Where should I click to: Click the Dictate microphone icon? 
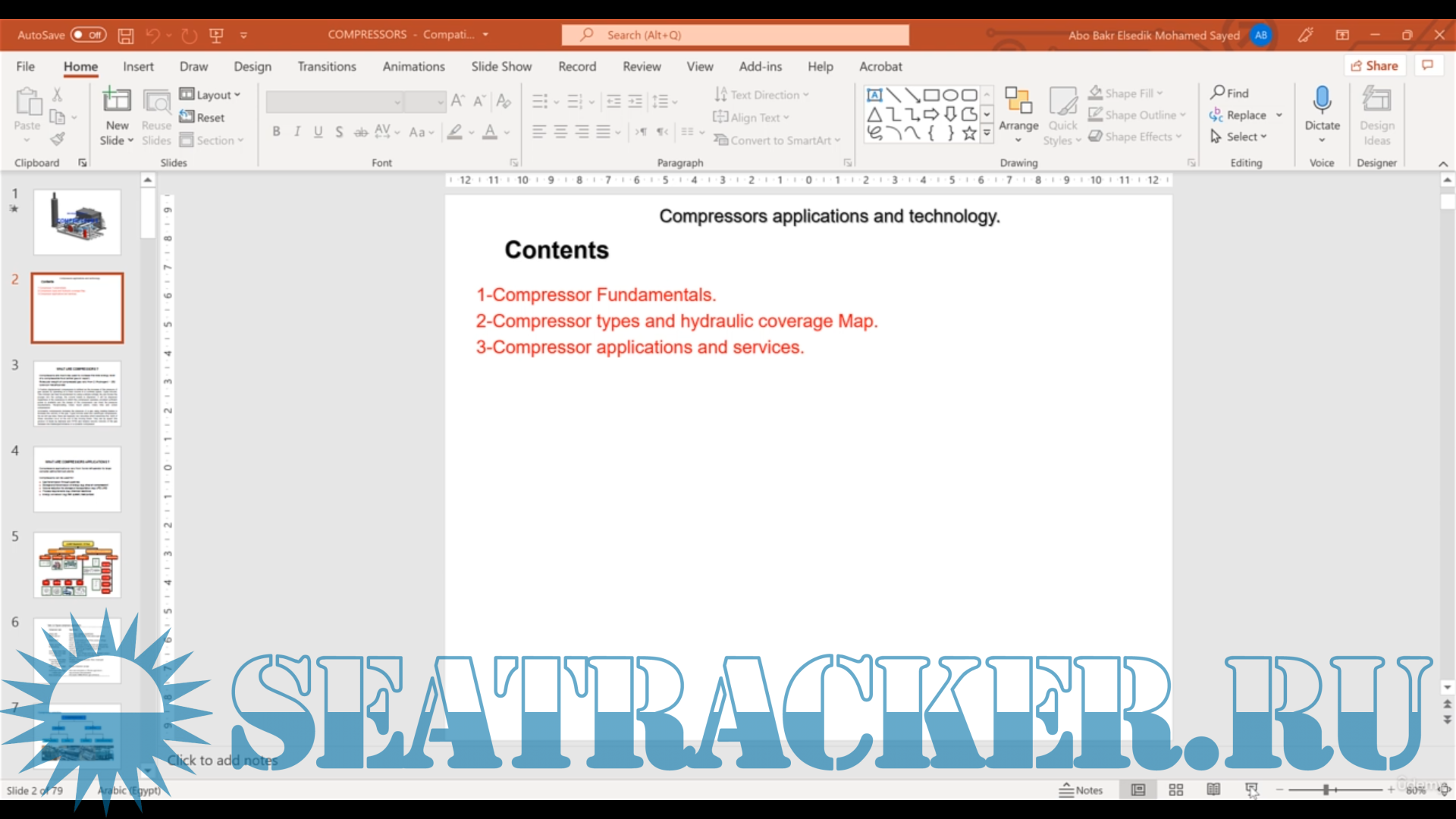pyautogui.click(x=1322, y=101)
